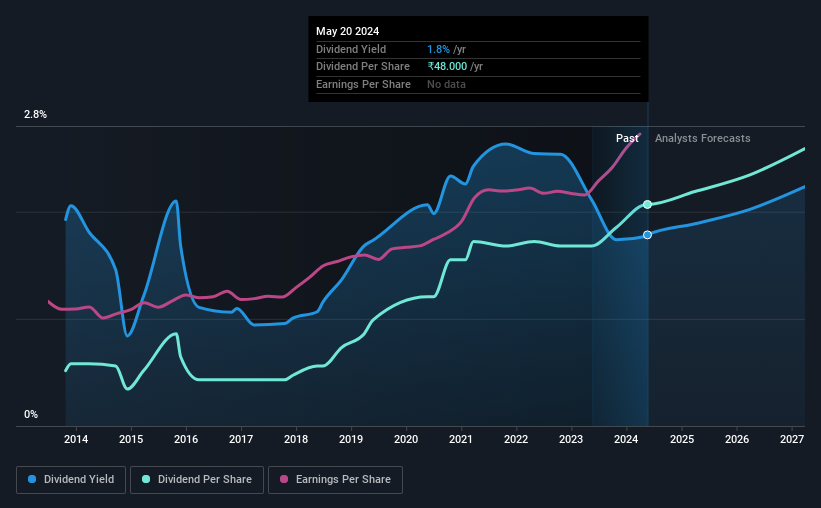Click the ₹48.000 dividend per share value
The width and height of the screenshot is (821, 508).
tap(447, 67)
